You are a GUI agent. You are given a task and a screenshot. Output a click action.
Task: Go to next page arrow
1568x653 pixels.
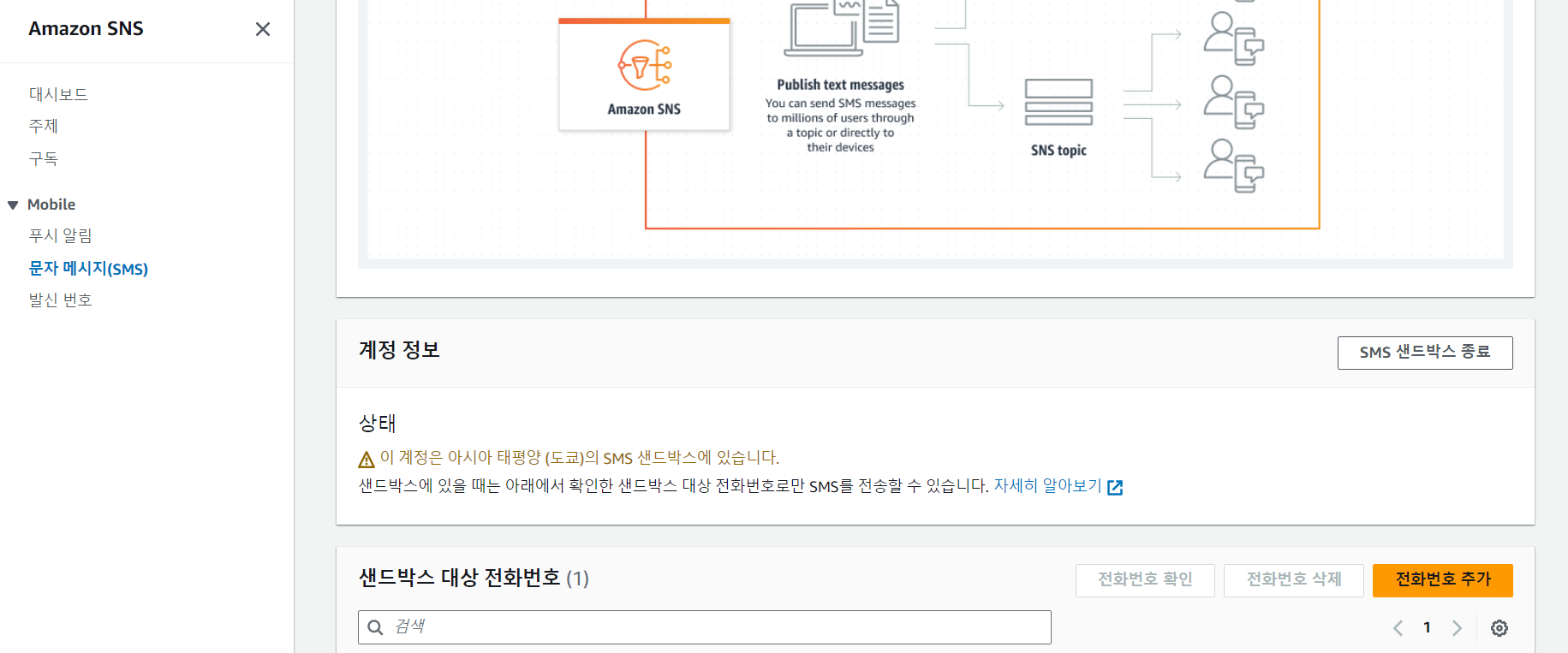1457,628
